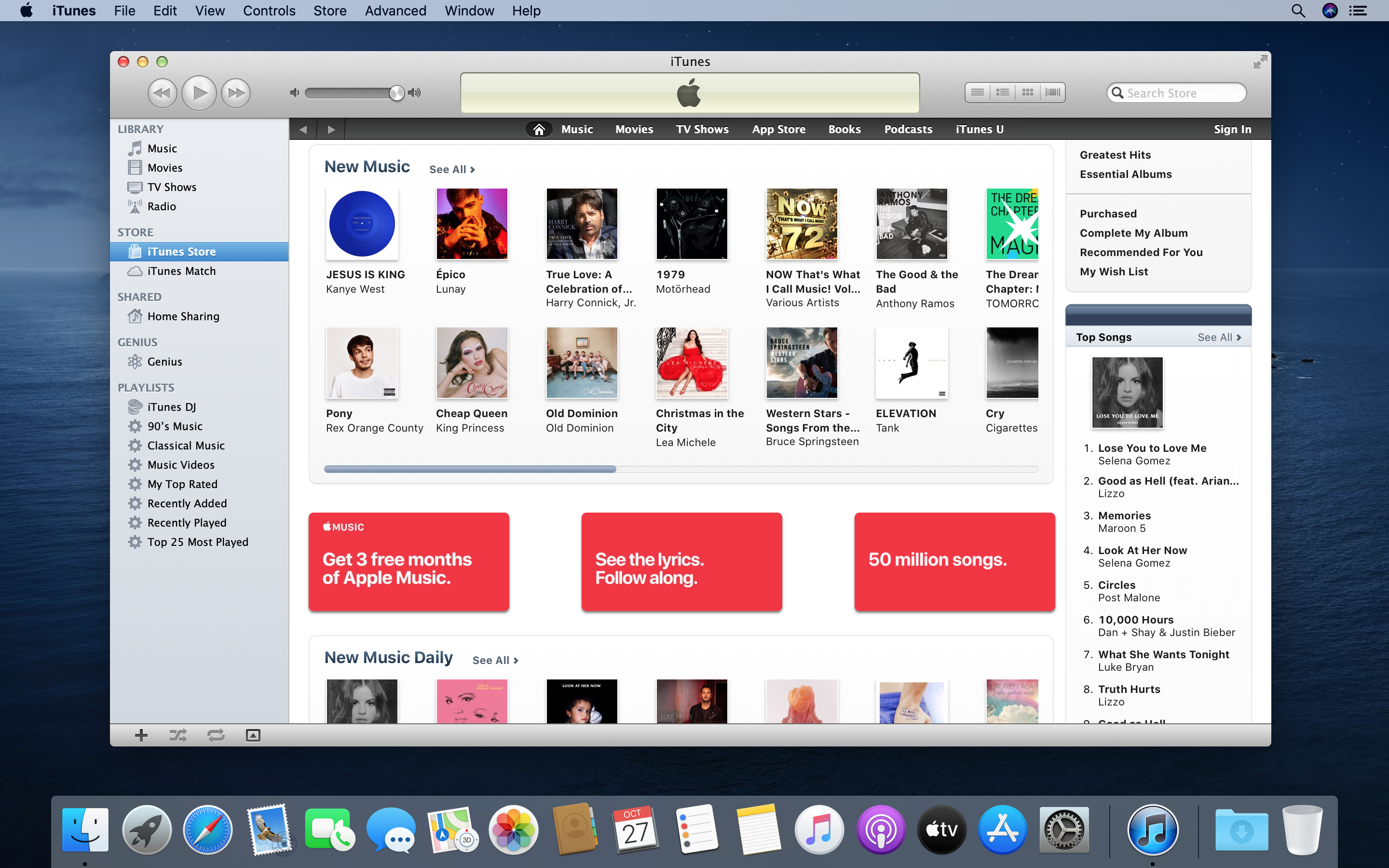Switch to grid view

tap(1027, 93)
